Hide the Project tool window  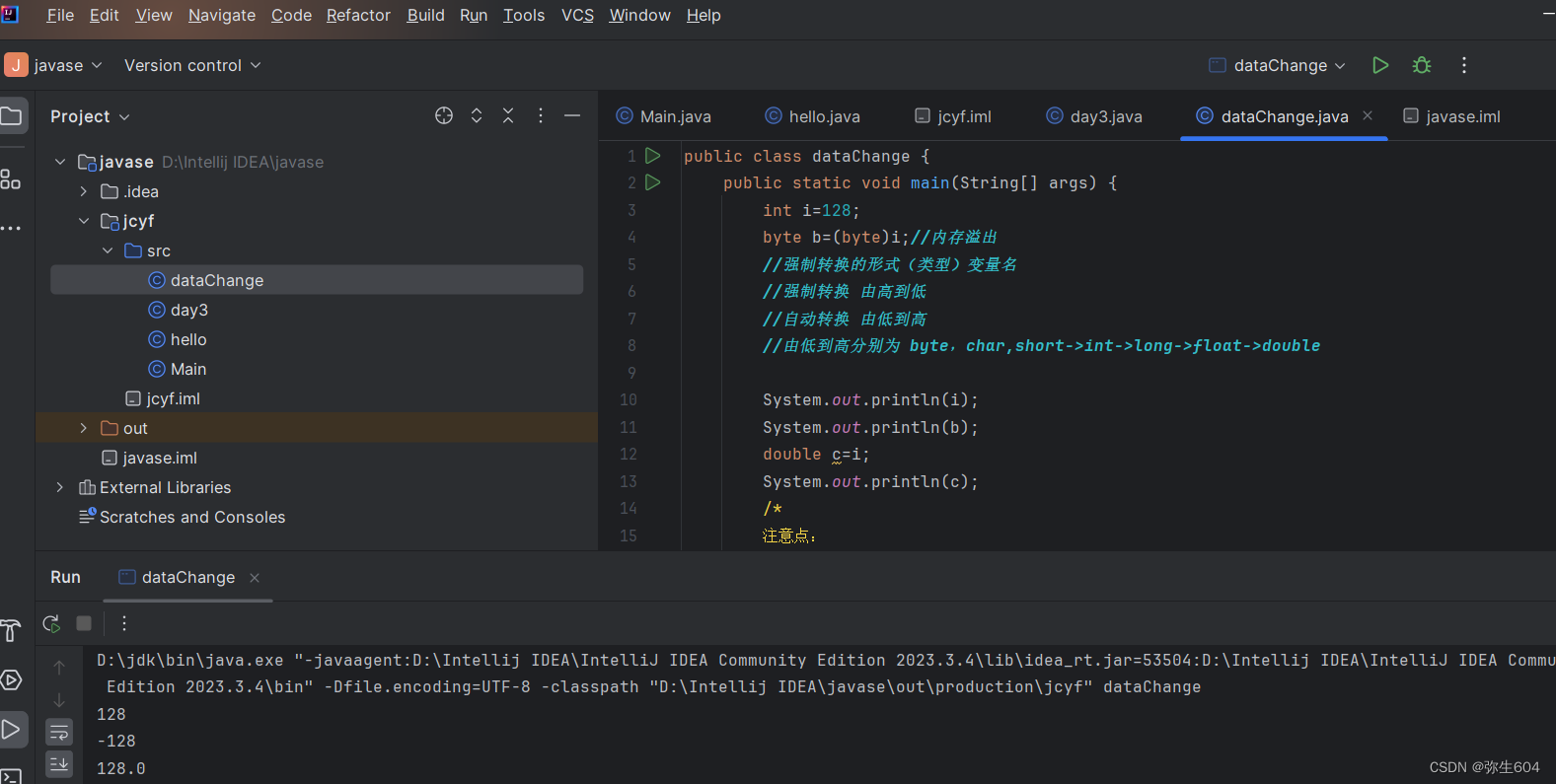click(572, 115)
